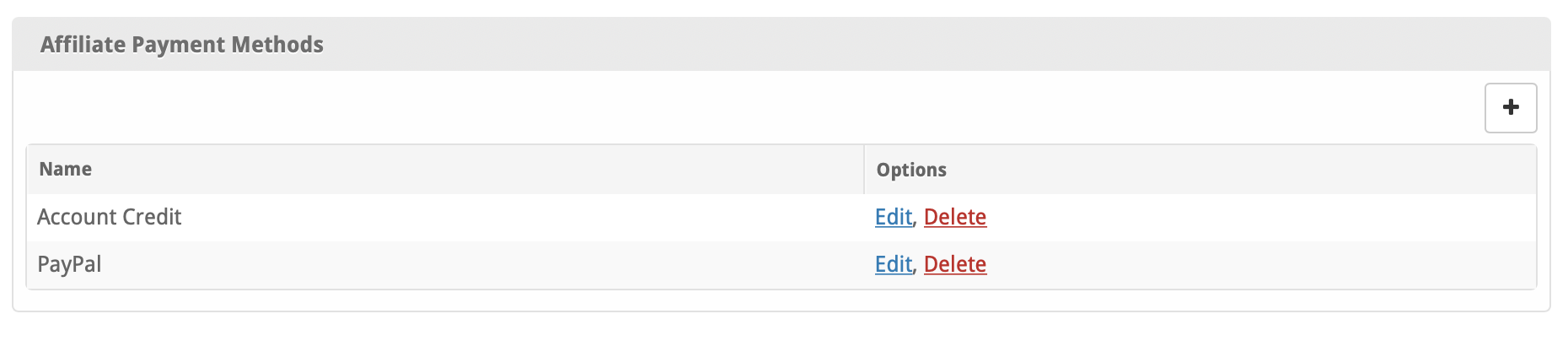
Task: Click the Name column header
Action: (x=66, y=169)
